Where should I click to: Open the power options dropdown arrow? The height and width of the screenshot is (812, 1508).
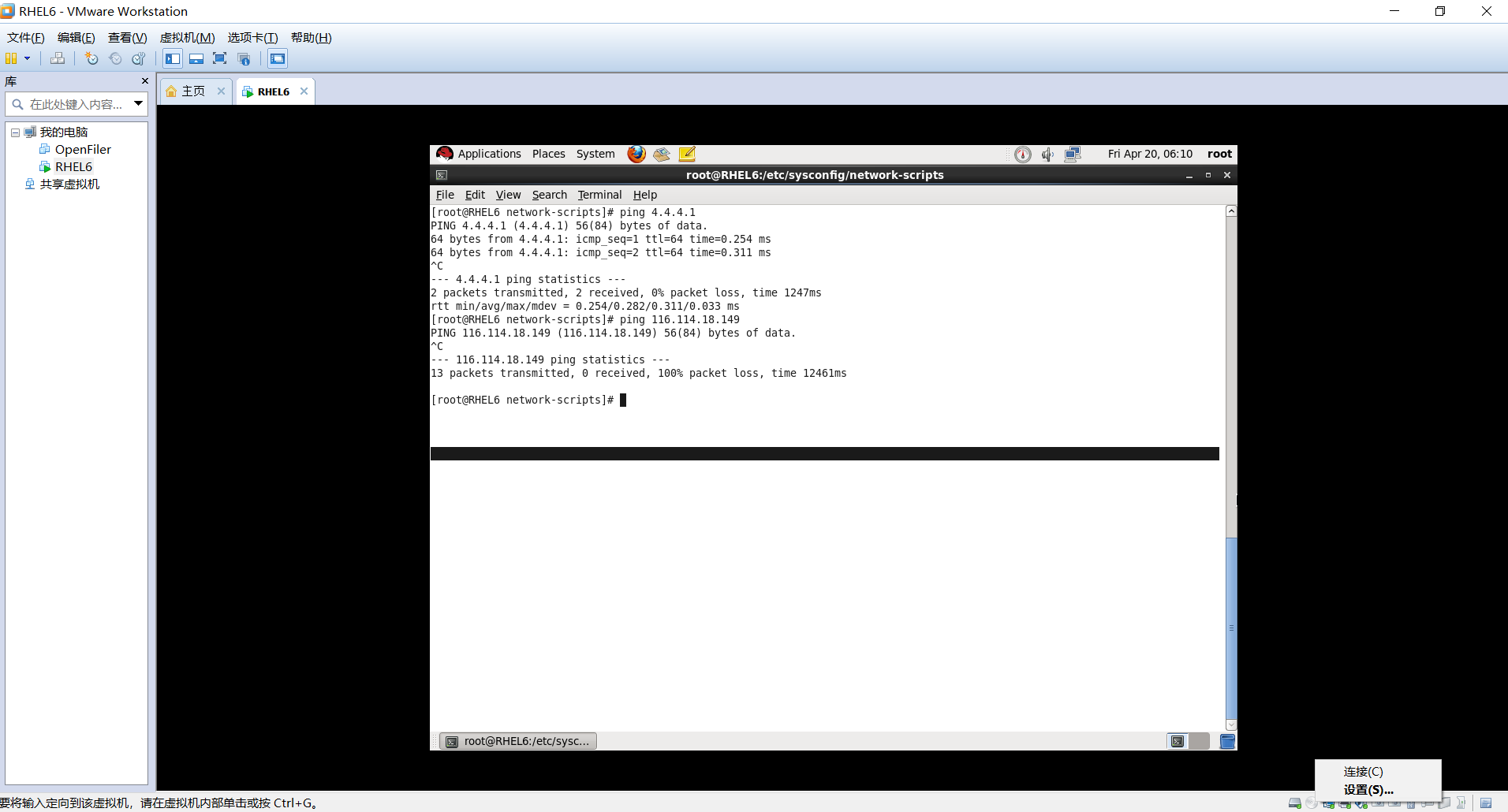(27, 58)
